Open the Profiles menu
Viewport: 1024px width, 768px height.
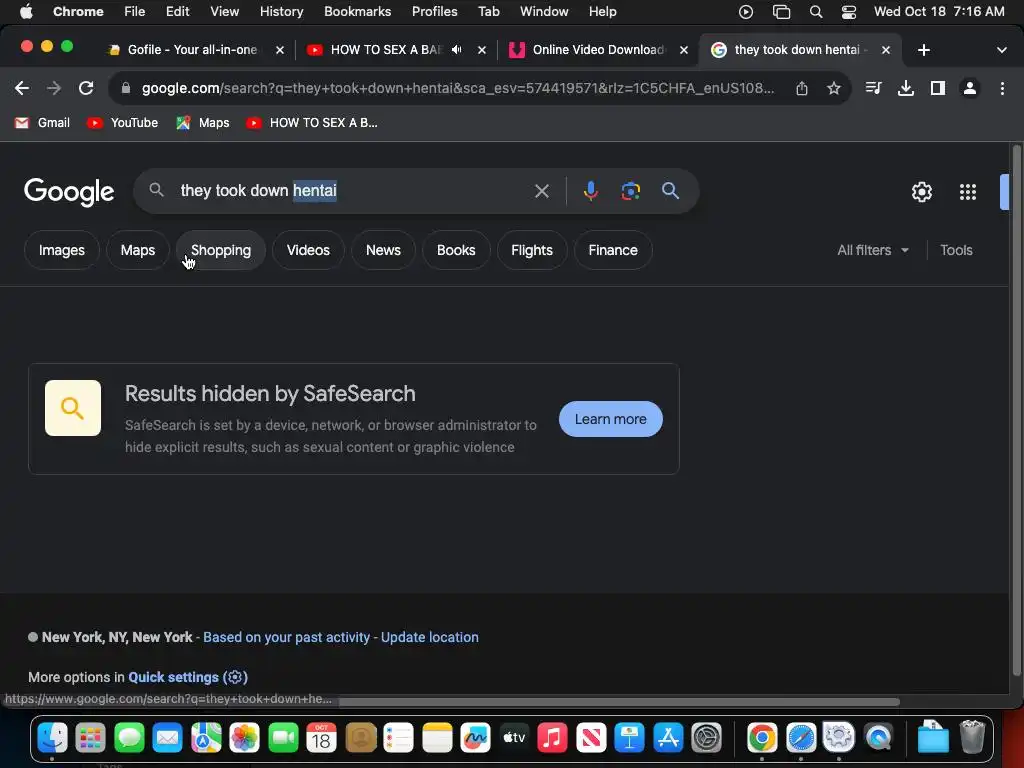click(x=434, y=12)
